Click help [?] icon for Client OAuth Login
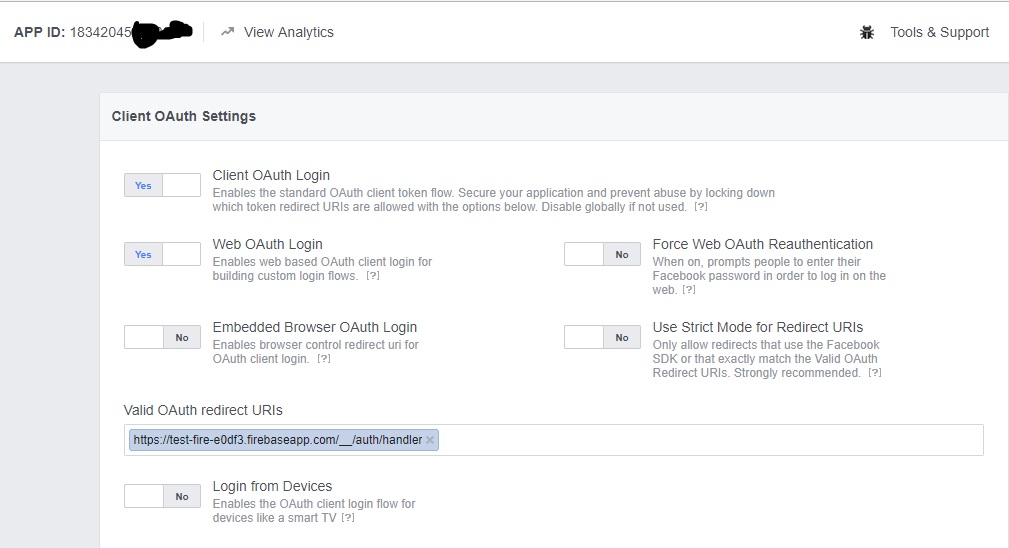 pyautogui.click(x=701, y=207)
